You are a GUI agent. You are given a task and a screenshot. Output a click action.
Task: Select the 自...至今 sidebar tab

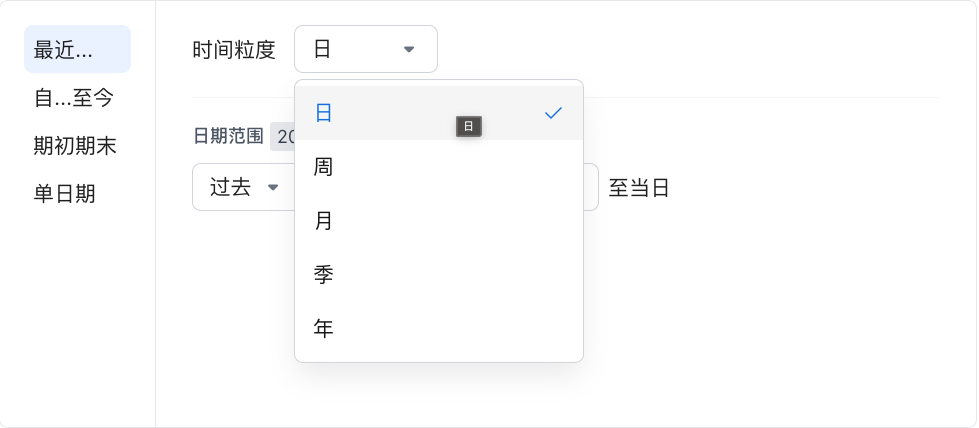[74, 98]
